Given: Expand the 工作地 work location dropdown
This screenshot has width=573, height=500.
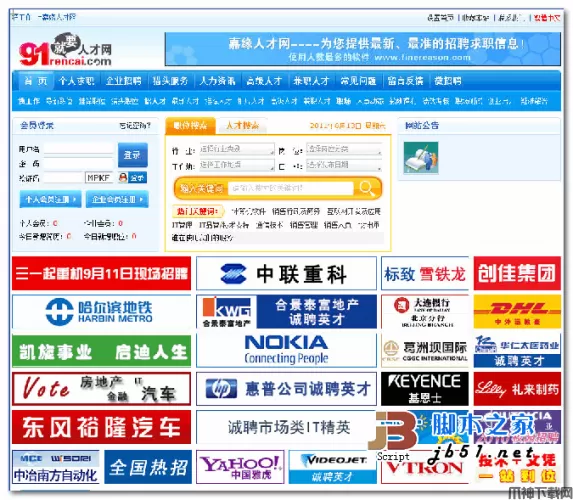Looking at the screenshot, I should click(x=237, y=165).
